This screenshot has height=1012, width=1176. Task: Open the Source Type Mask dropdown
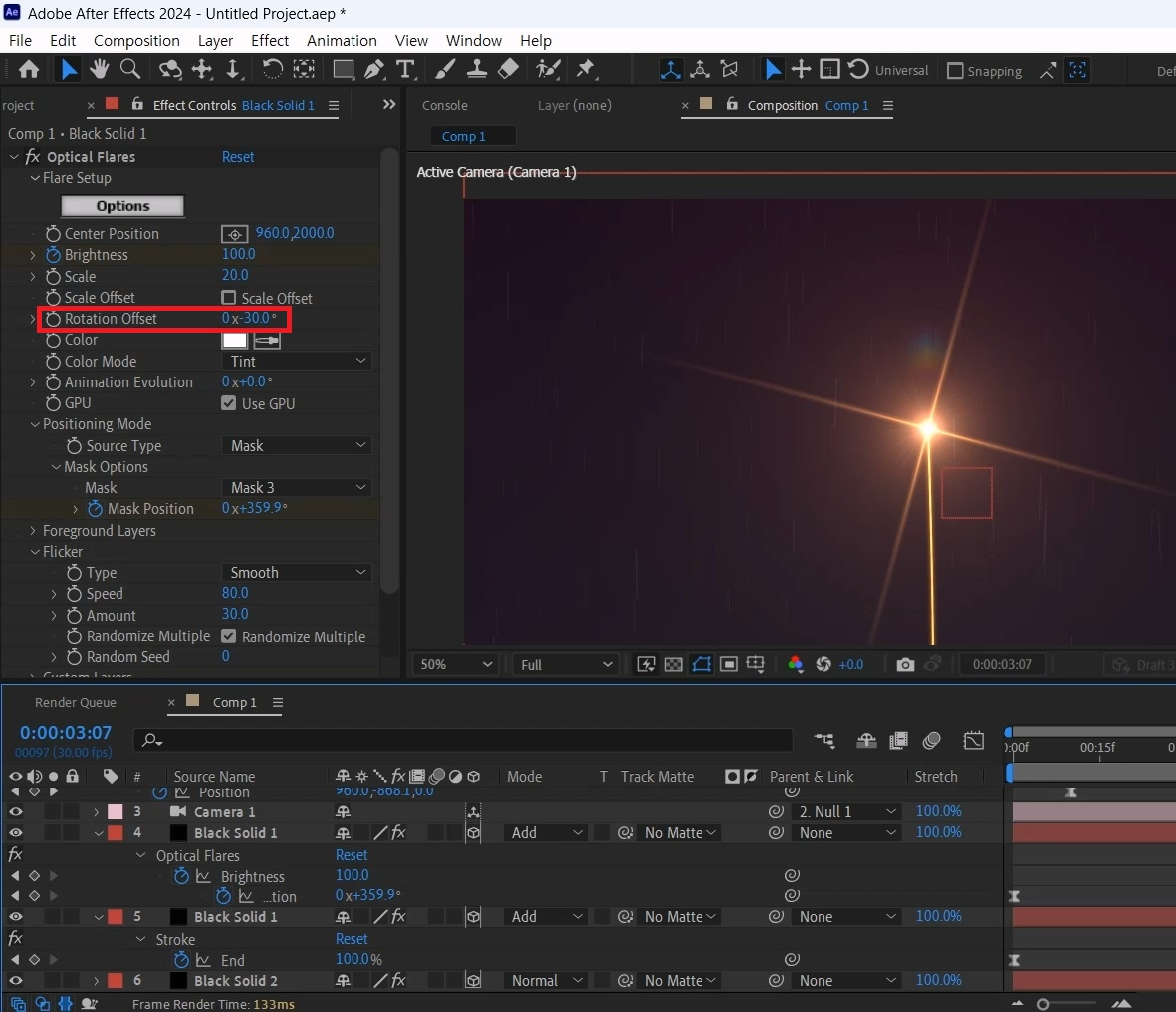[297, 445]
